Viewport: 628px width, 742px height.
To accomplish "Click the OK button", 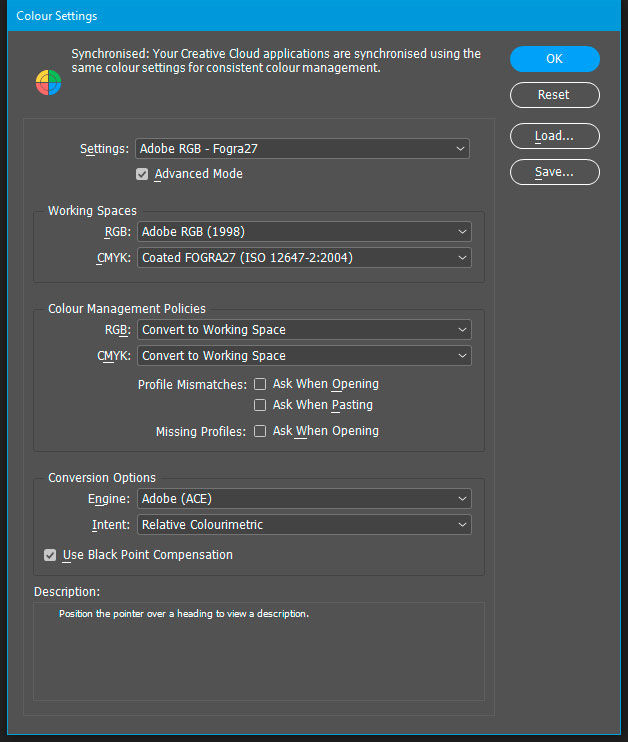I will [554, 59].
